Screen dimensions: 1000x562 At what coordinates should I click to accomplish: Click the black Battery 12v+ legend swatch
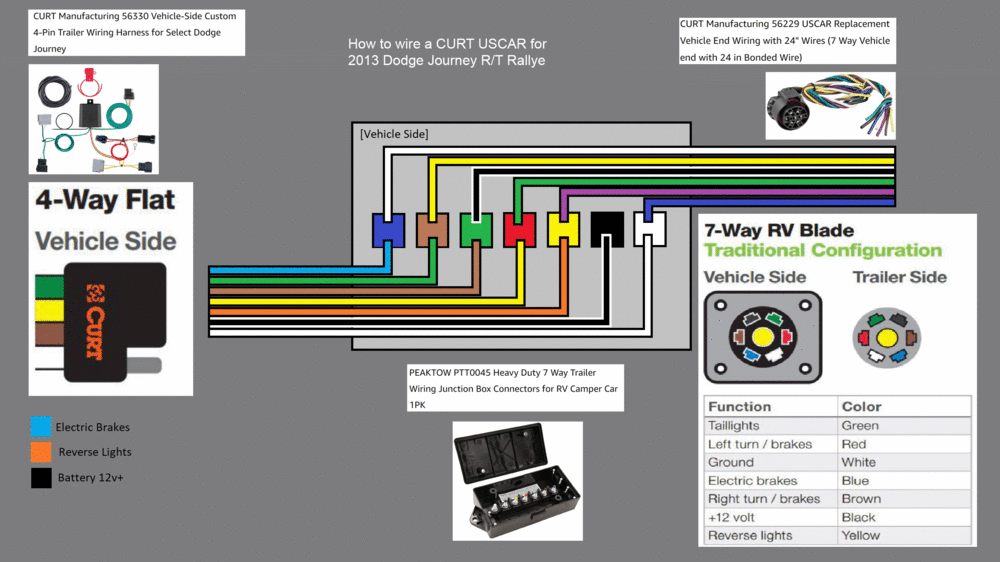(41, 477)
